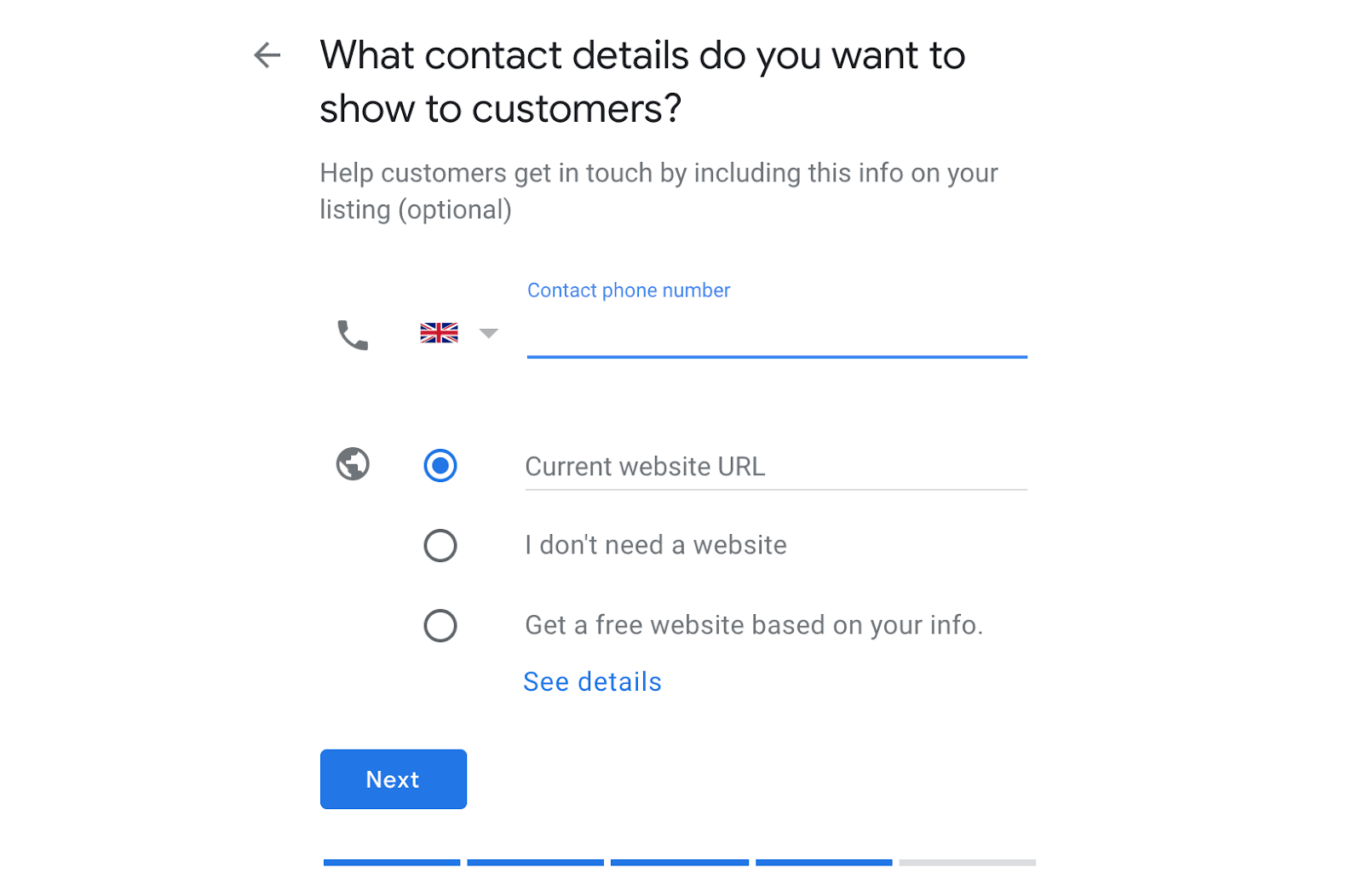The height and width of the screenshot is (896, 1363).
Task: Select the Current website URL radio button
Action: [440, 466]
